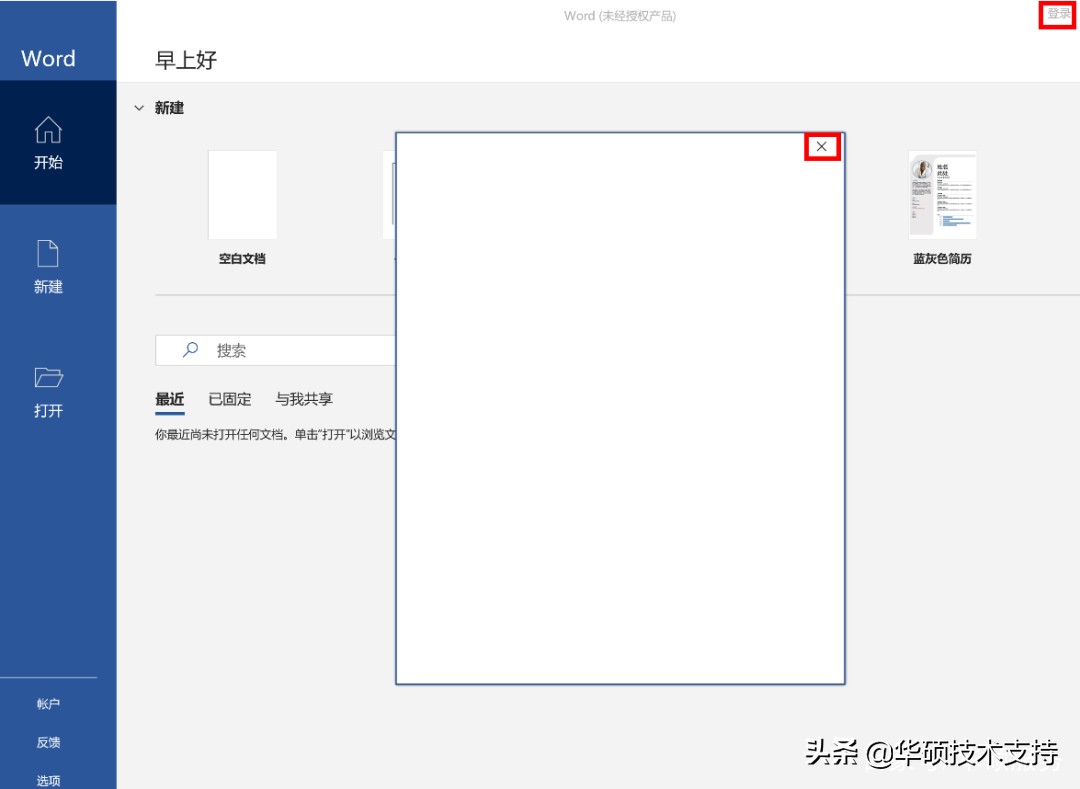Click the 早上好 greeting heading
This screenshot has width=1080, height=789.
[x=186, y=60]
